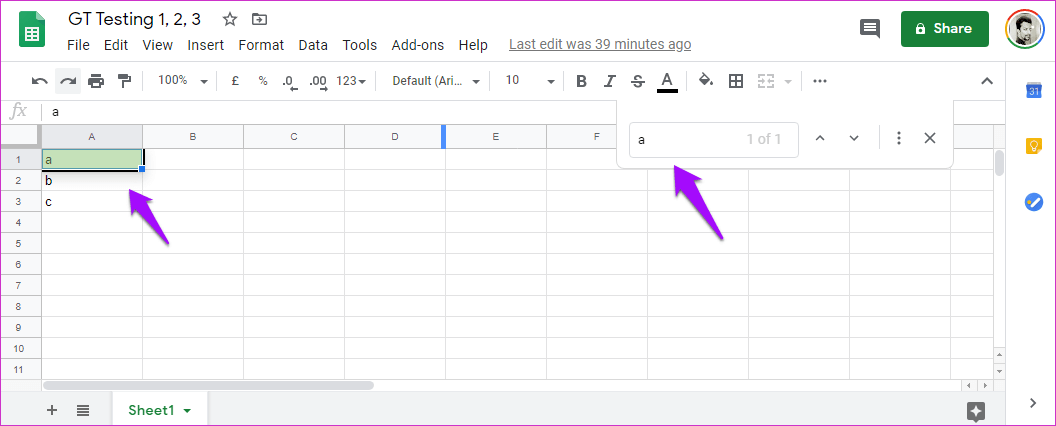
Task: Open the Default (Arial) font dropdown
Action: (x=436, y=81)
